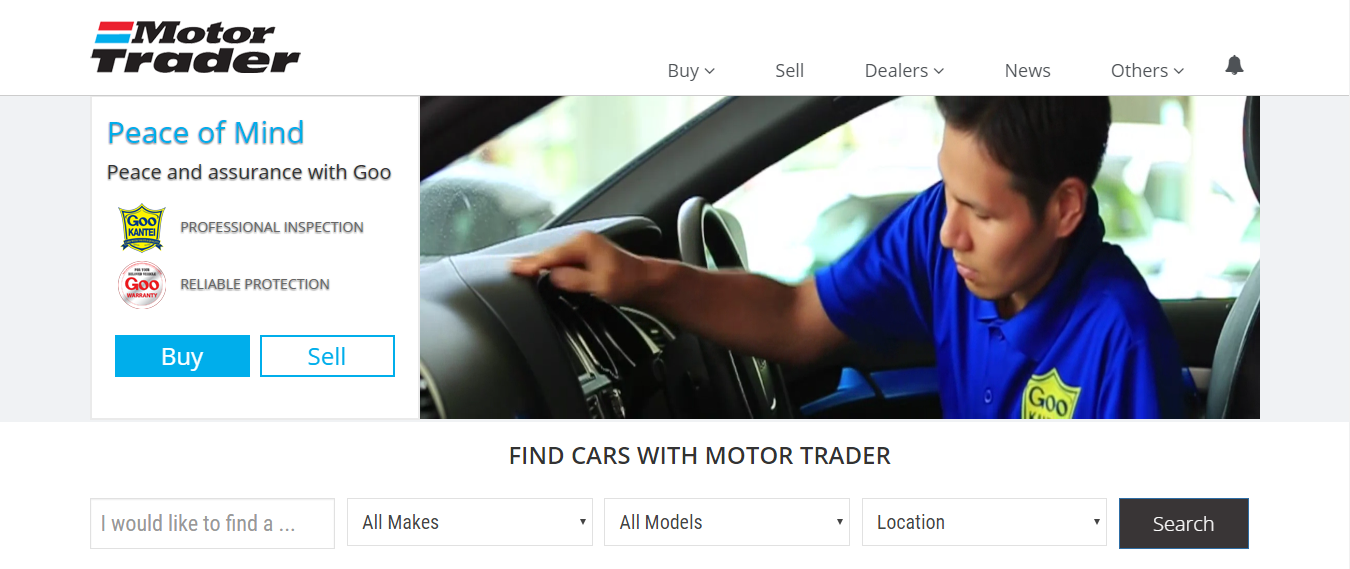
Task: Click the Motor Trader logo
Action: pyautogui.click(x=196, y=47)
